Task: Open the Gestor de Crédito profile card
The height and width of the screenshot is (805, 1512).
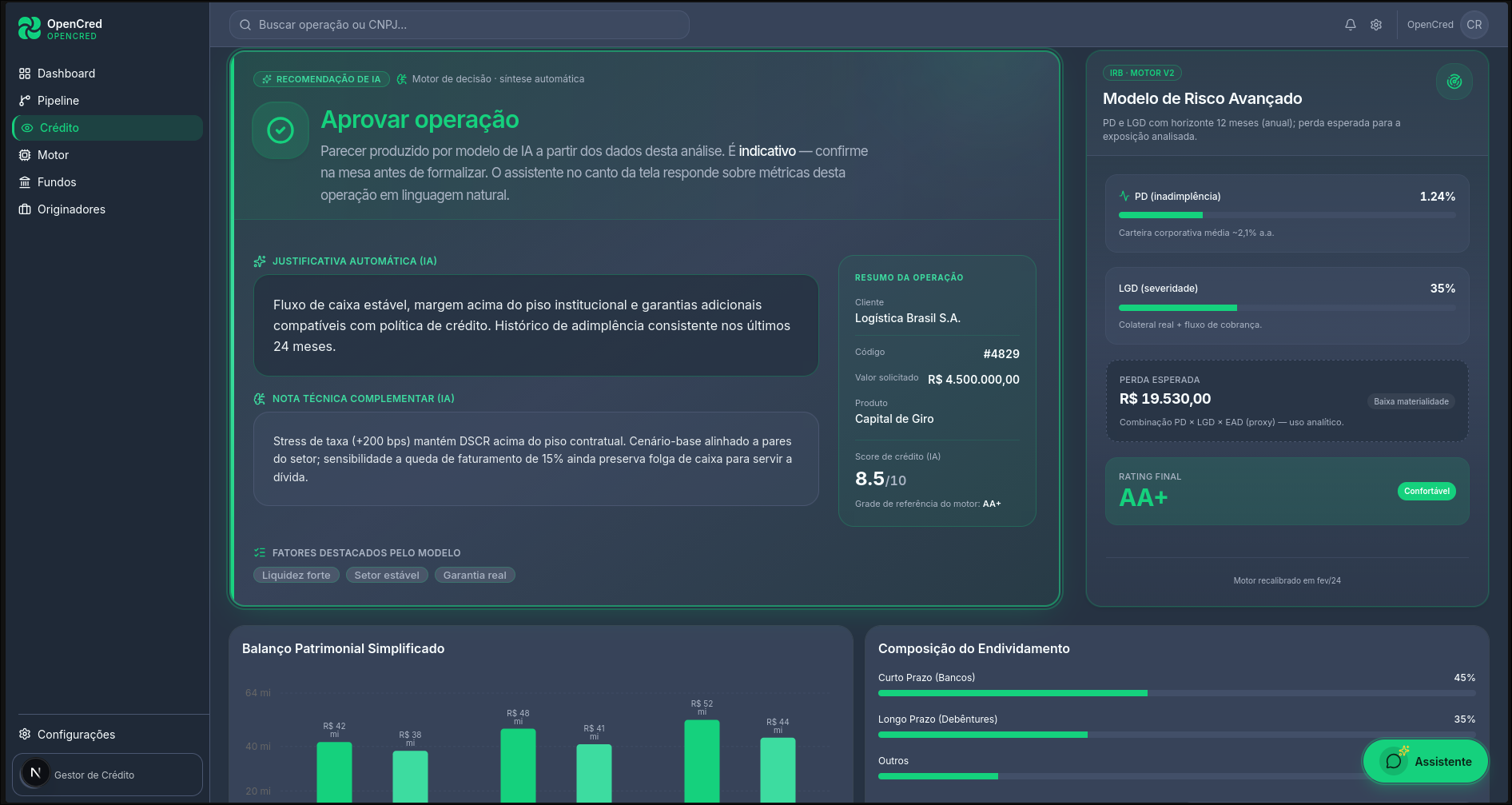Action: tap(107, 775)
